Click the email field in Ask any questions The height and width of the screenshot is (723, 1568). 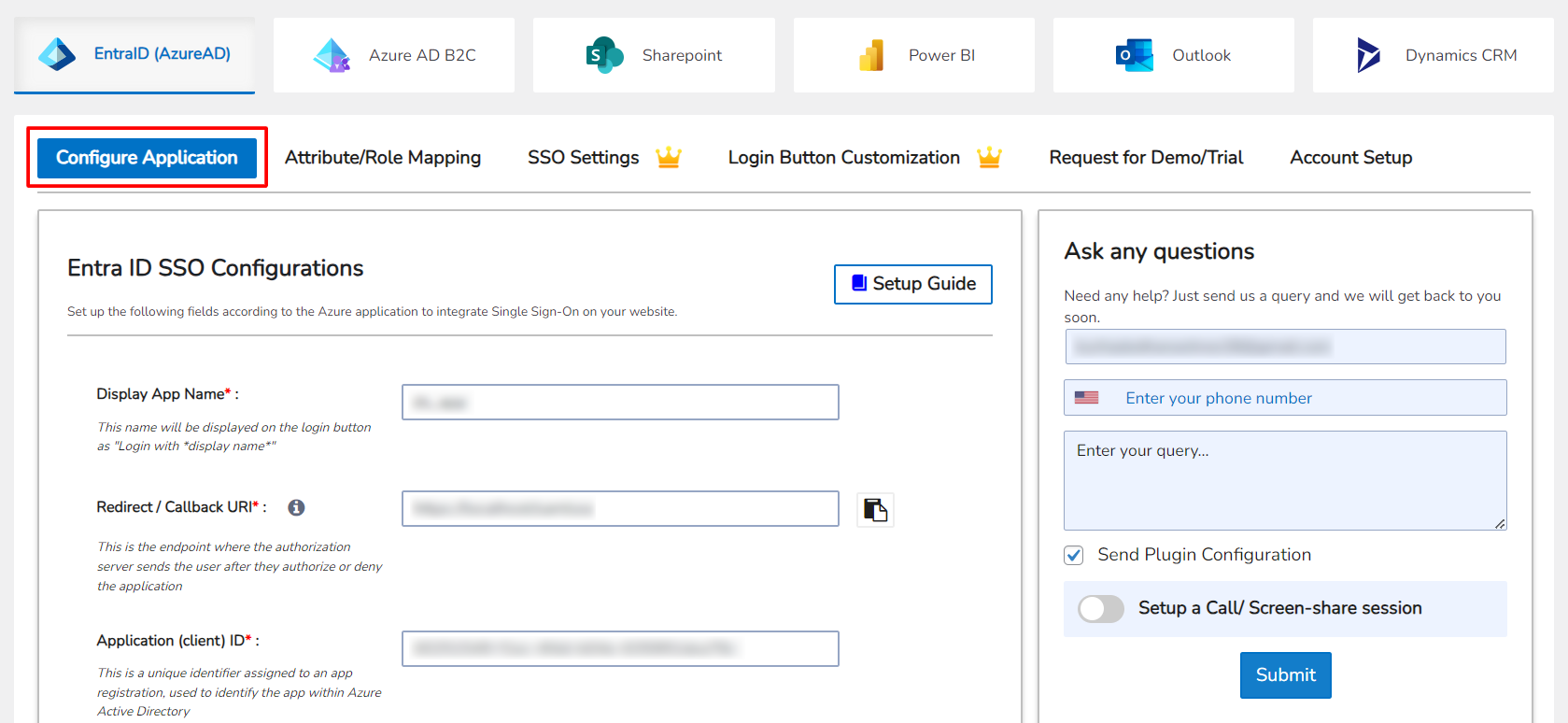1285,347
